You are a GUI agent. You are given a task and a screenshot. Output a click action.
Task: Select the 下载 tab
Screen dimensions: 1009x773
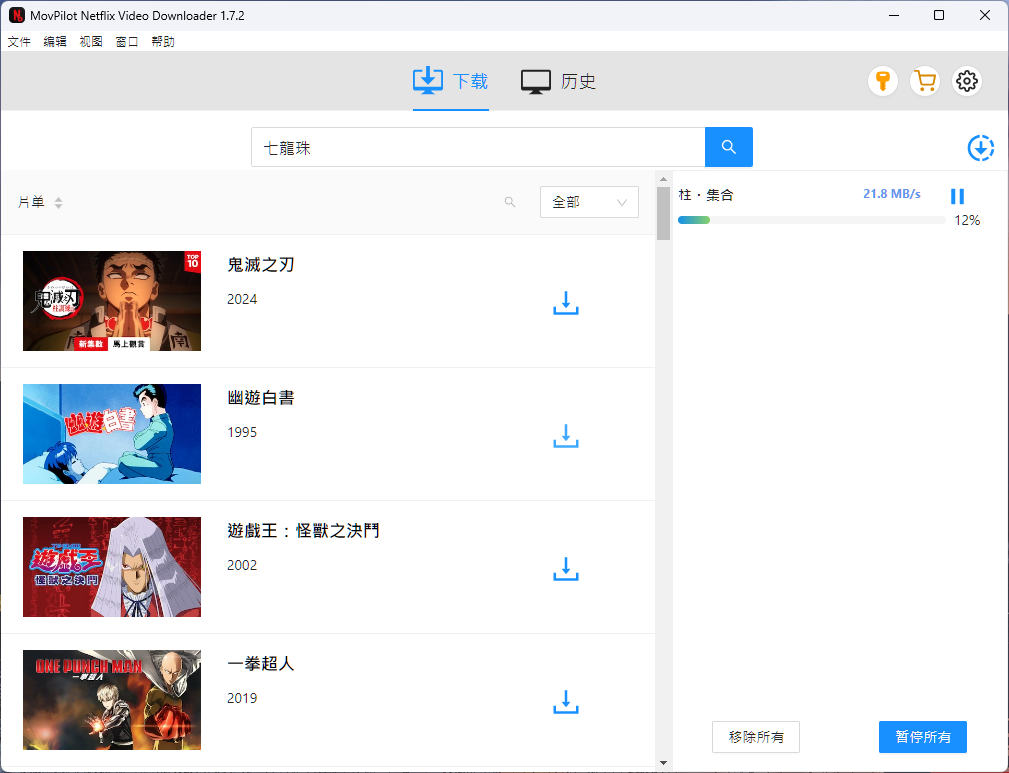451,82
